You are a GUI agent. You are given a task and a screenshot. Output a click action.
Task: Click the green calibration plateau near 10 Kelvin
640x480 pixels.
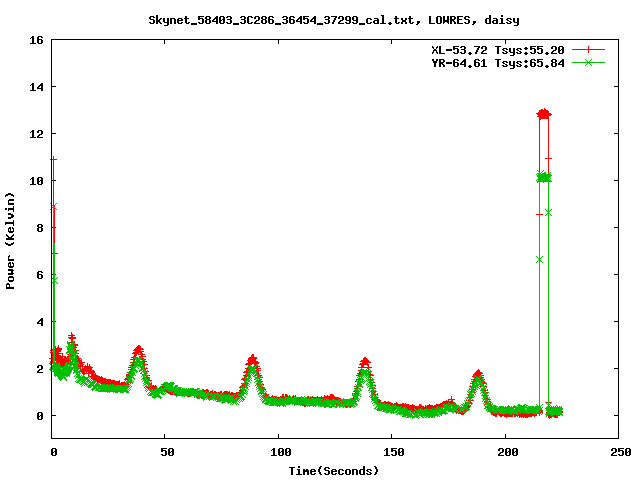point(544,178)
